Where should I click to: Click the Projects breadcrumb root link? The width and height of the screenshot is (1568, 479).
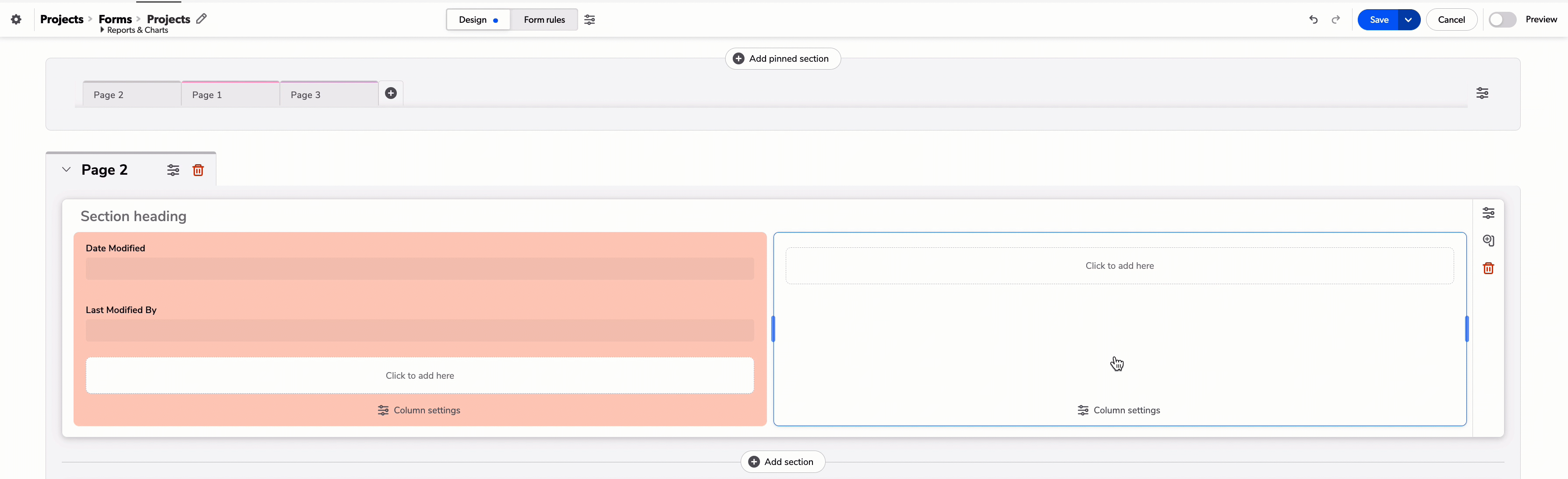61,19
